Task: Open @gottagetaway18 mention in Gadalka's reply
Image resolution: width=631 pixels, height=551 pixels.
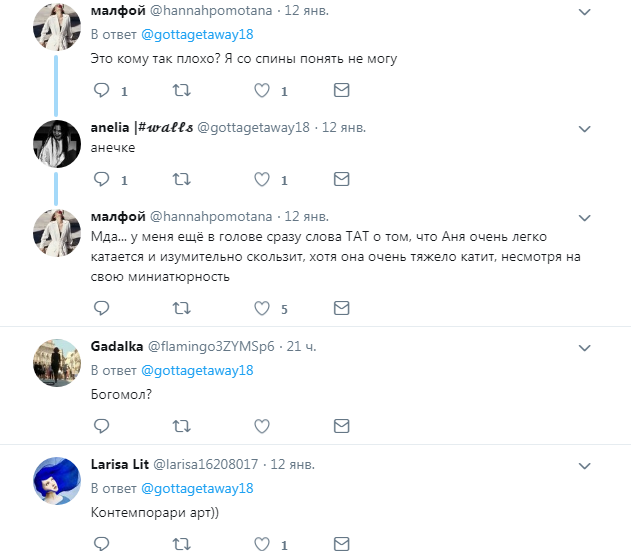Action: tap(197, 370)
